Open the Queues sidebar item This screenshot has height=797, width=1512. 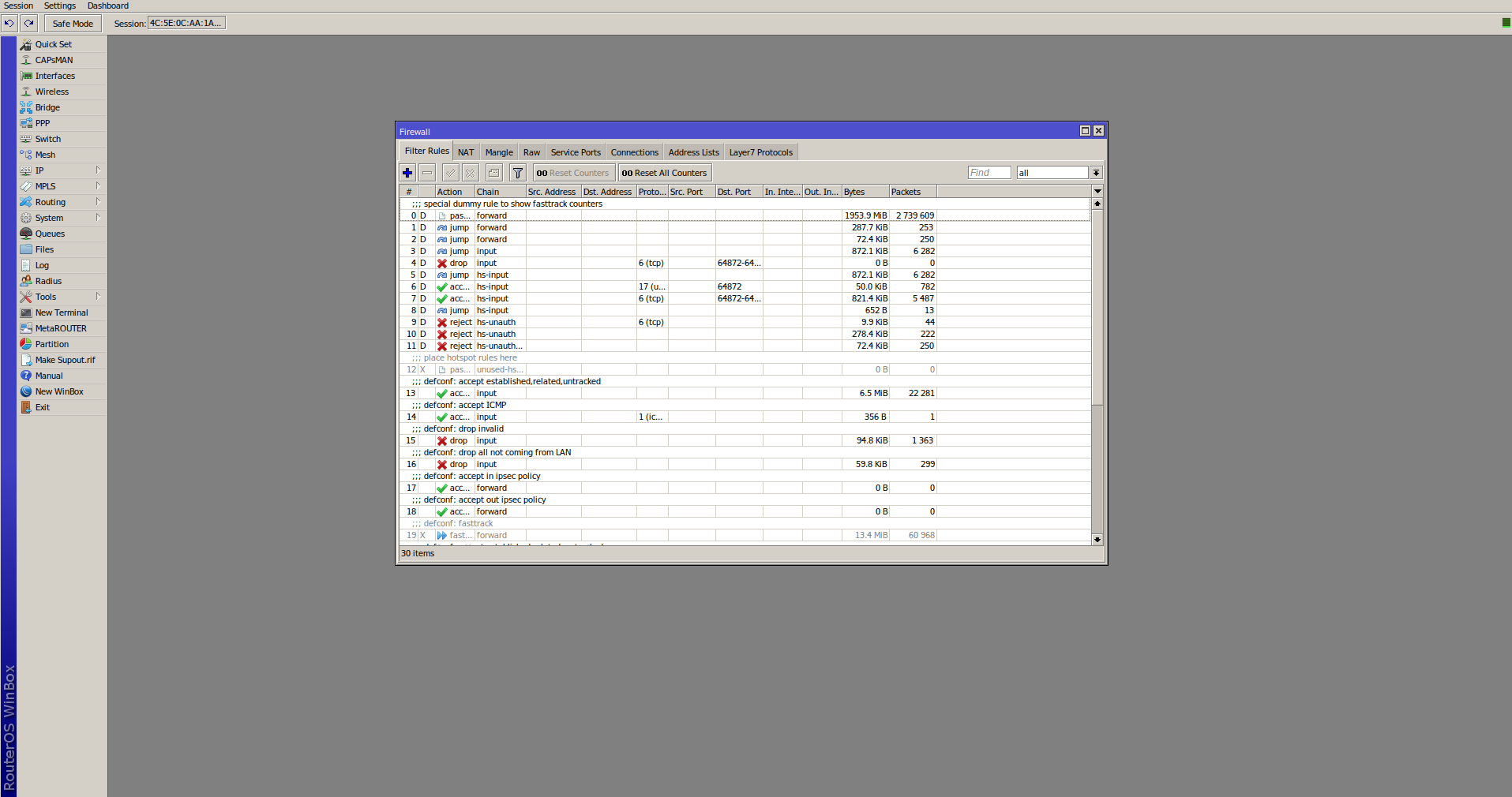[x=50, y=234]
